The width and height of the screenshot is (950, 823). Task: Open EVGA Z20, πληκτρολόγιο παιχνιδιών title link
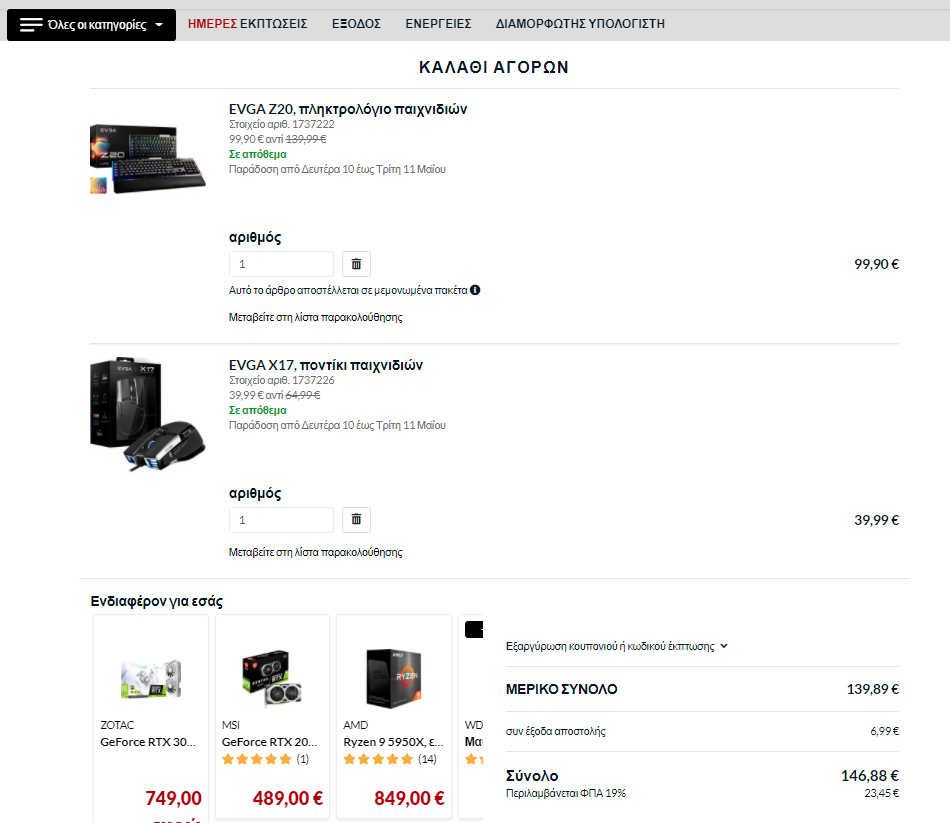click(348, 109)
